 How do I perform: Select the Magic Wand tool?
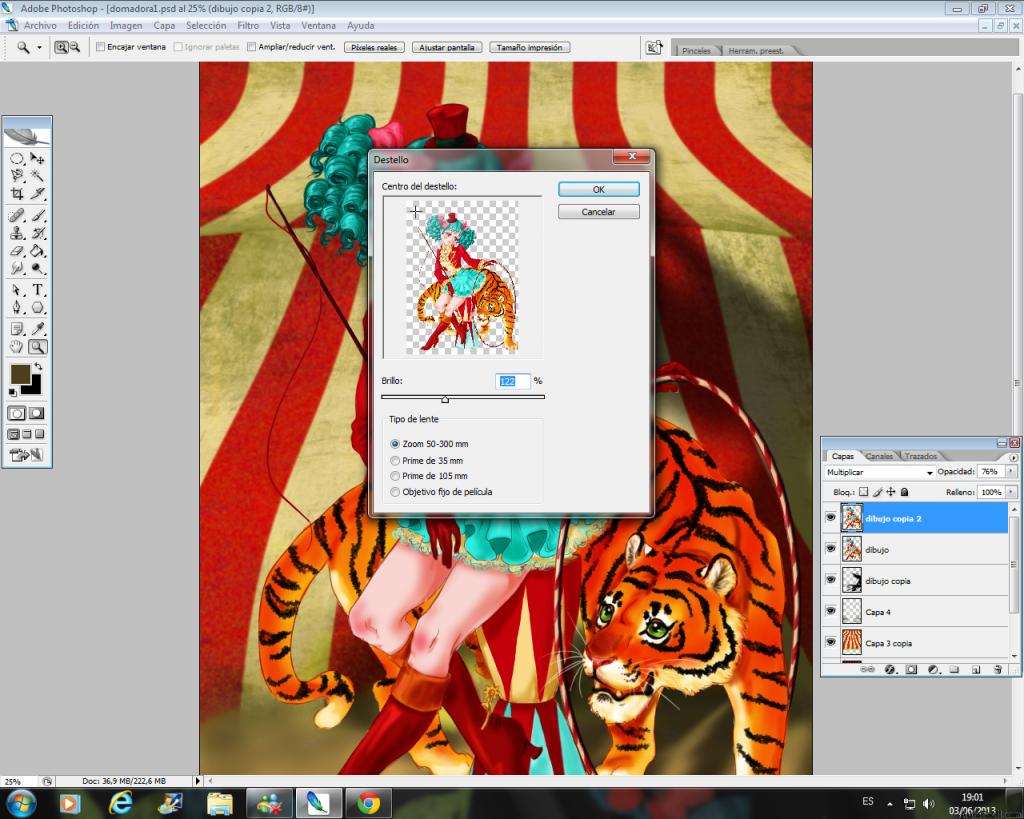point(37,176)
